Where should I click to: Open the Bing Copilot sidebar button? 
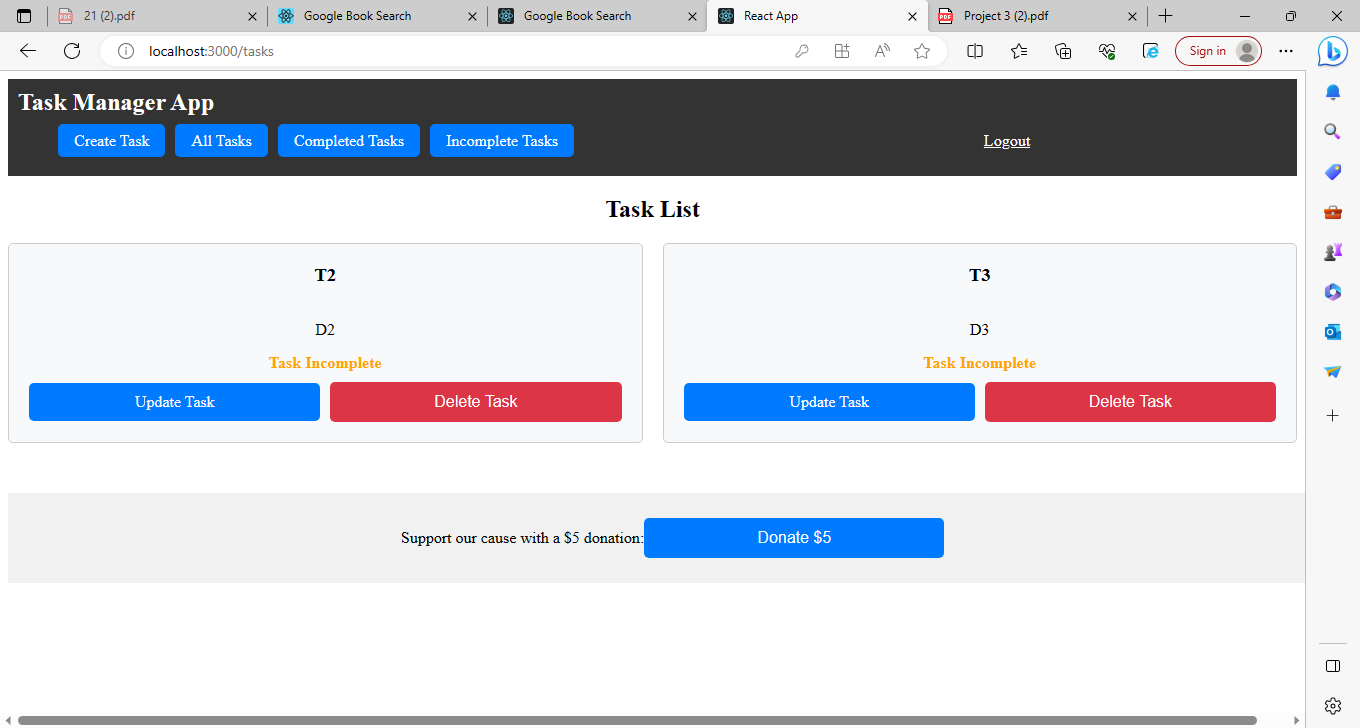coord(1332,51)
